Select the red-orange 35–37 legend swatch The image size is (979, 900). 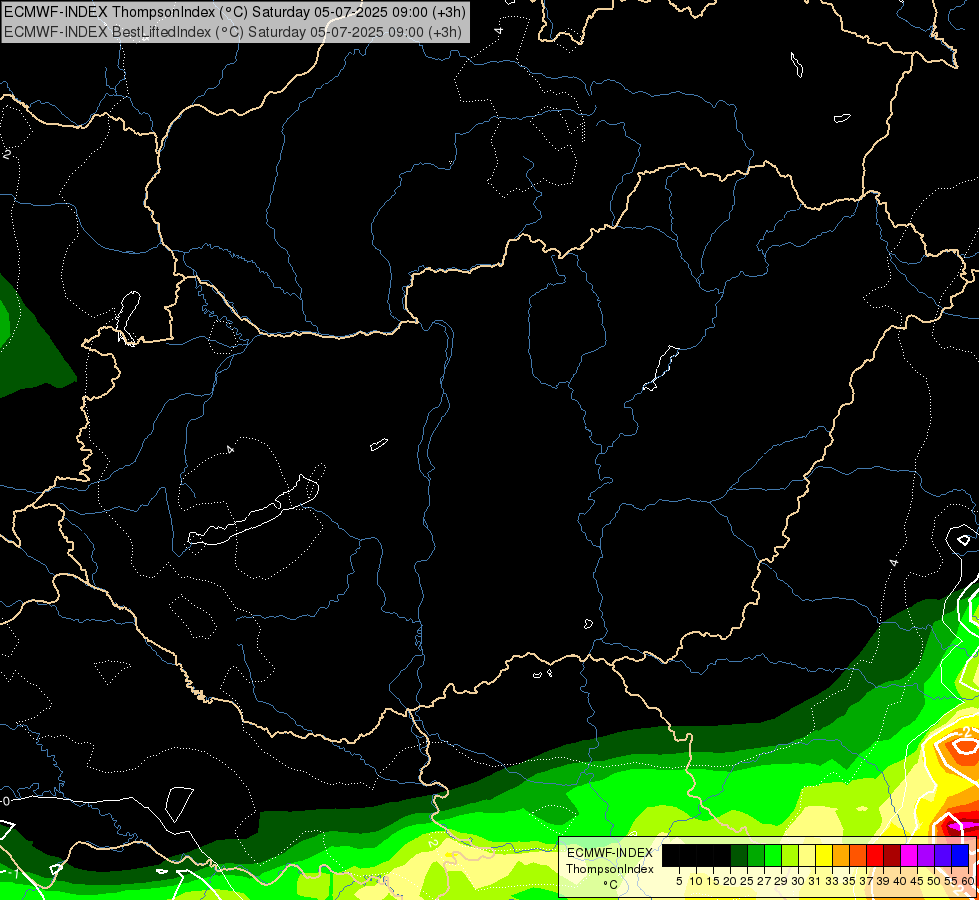click(x=858, y=855)
